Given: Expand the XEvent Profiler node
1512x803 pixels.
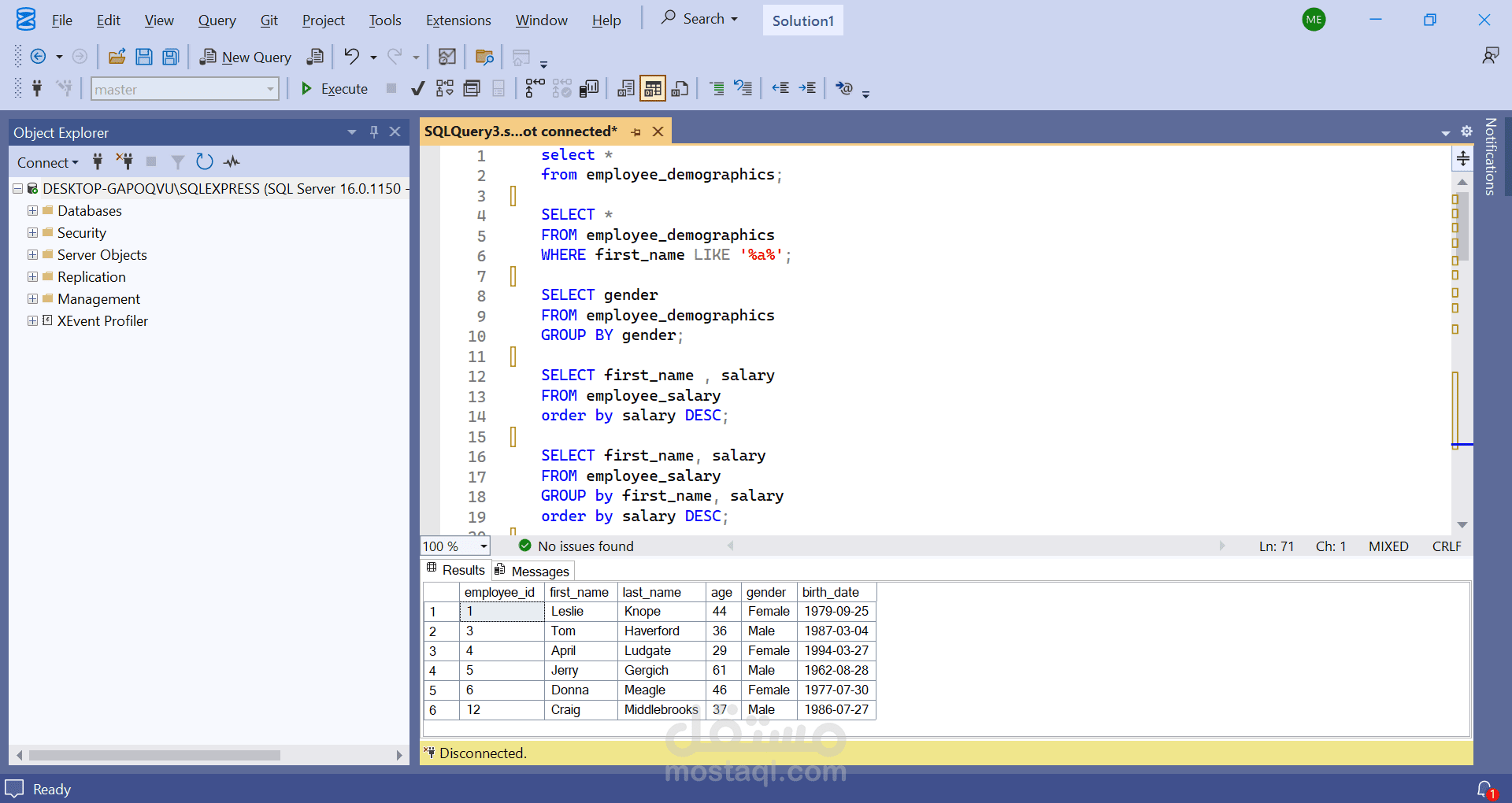Looking at the screenshot, I should click(32, 321).
